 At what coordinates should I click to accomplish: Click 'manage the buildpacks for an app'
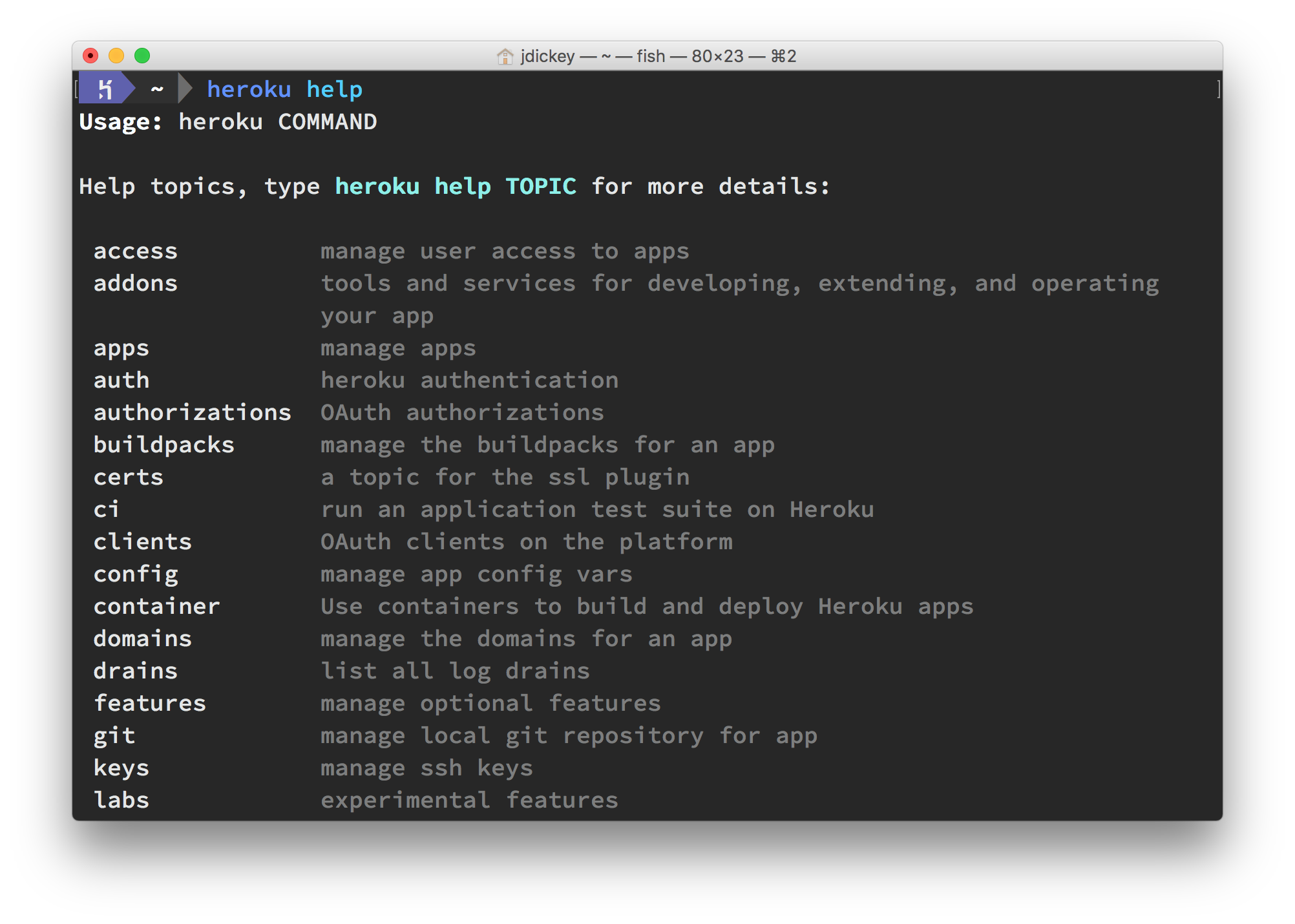click(547, 446)
